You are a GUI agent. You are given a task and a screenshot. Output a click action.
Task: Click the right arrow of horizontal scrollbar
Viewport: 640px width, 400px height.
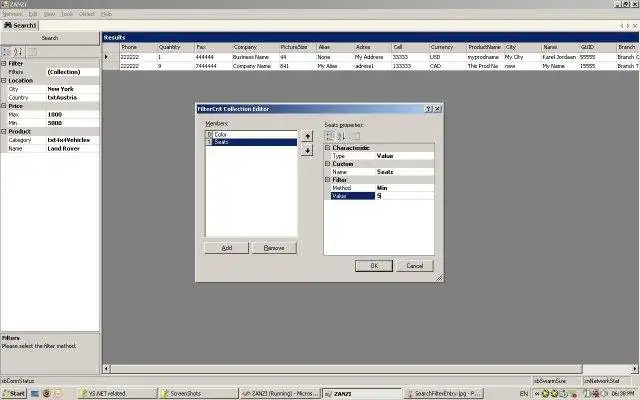coord(635,369)
